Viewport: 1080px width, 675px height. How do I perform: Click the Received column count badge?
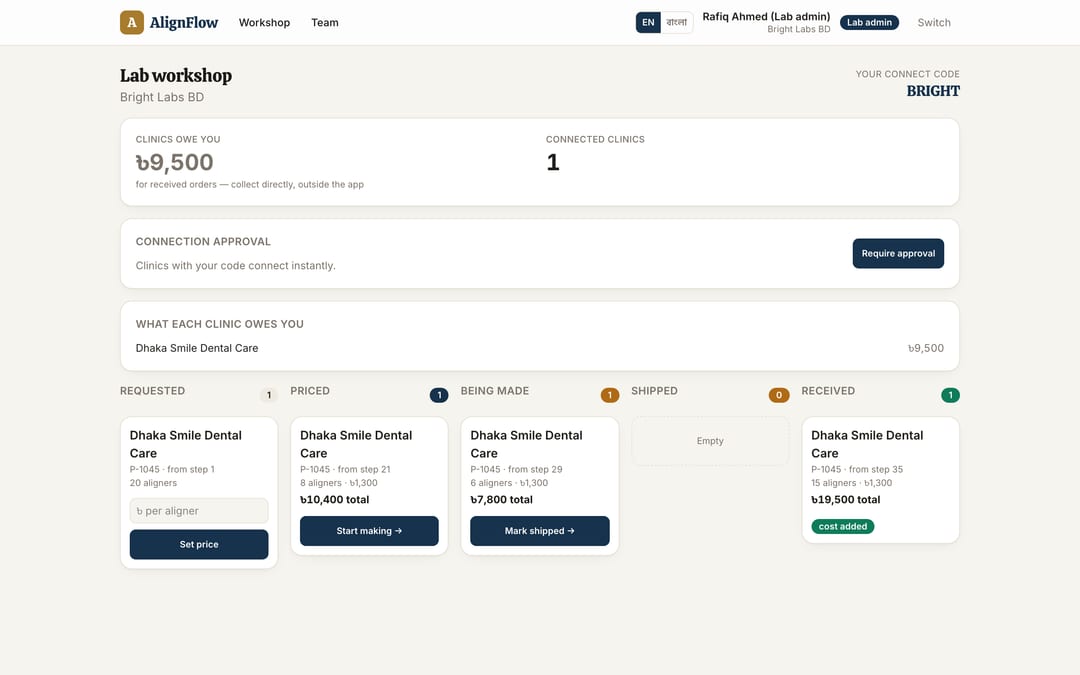pos(951,395)
